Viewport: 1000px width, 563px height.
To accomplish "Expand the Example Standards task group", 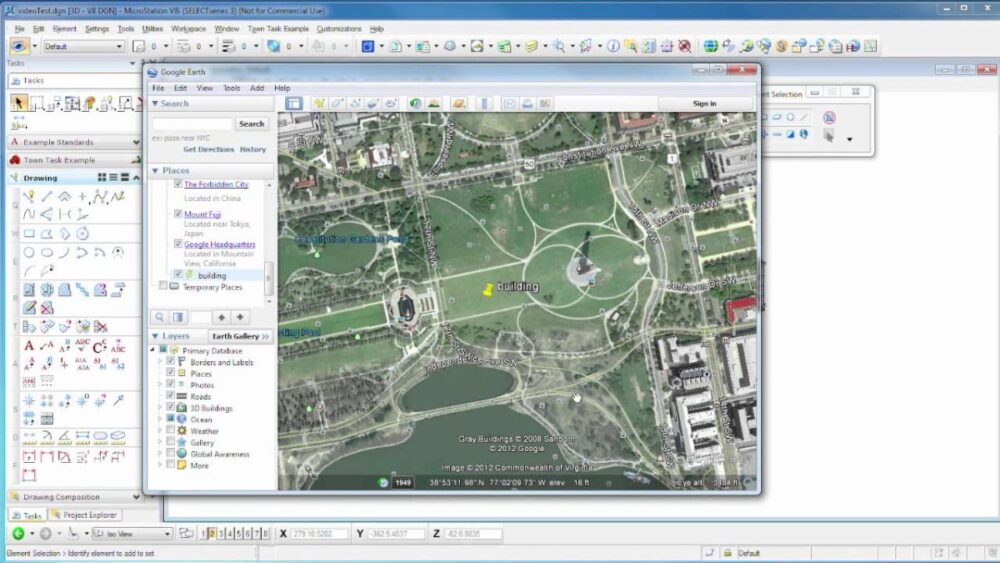I will point(136,142).
